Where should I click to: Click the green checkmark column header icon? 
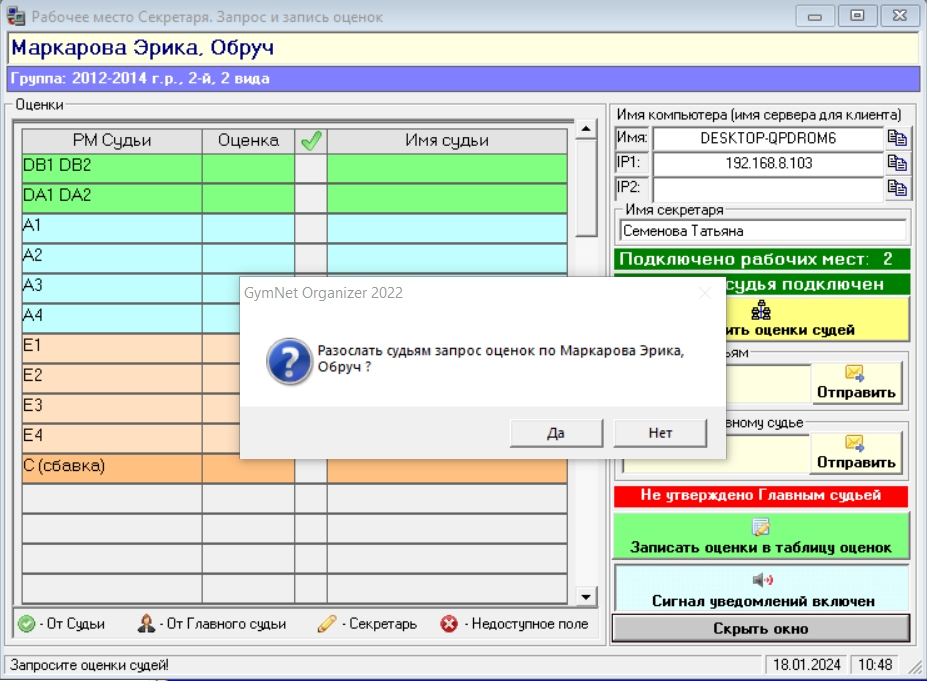[311, 141]
